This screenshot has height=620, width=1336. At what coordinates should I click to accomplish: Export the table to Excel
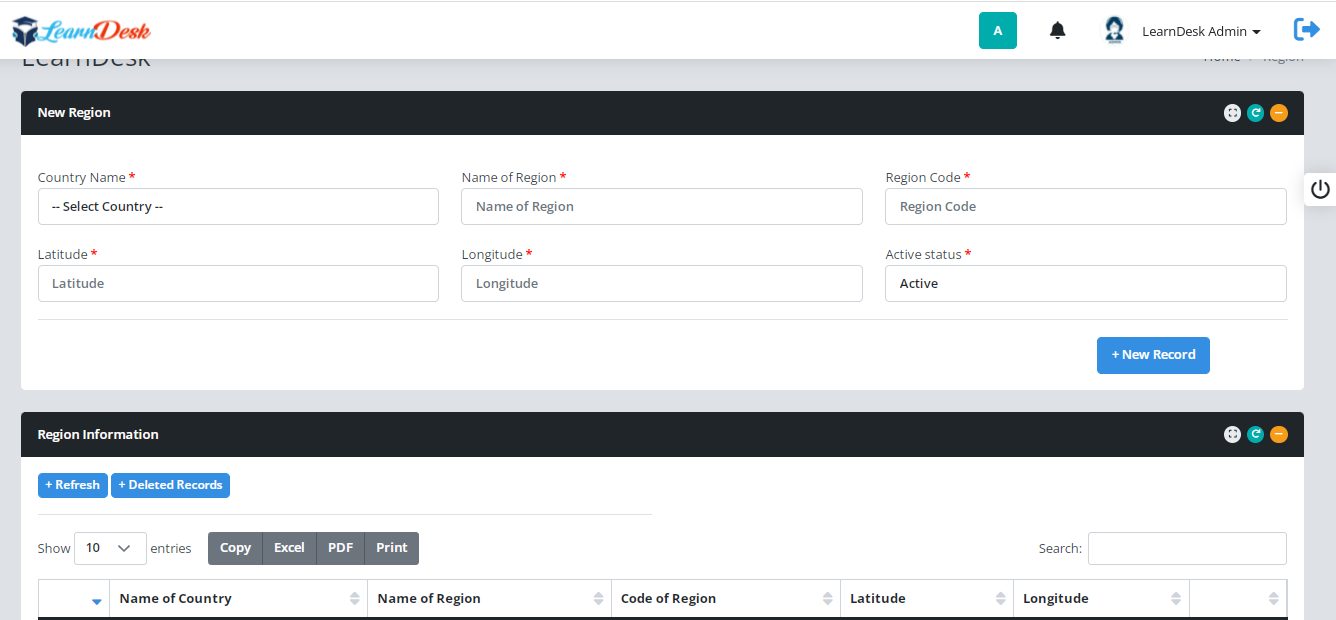[x=289, y=548]
